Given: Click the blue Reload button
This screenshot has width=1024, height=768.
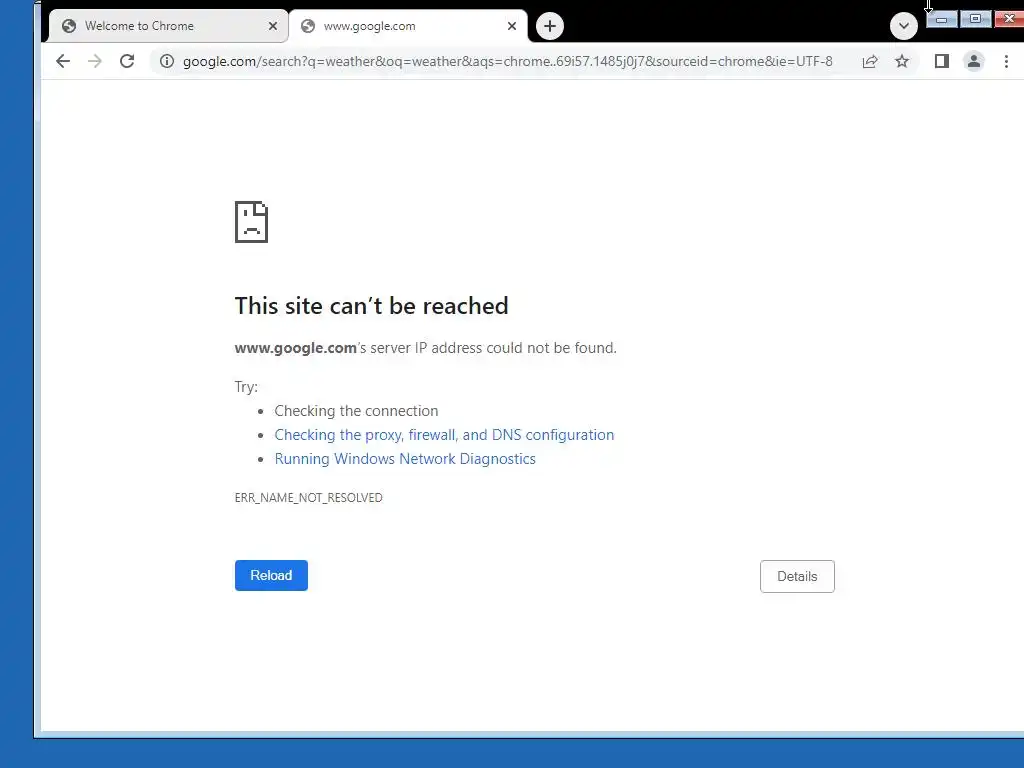Looking at the screenshot, I should (271, 575).
